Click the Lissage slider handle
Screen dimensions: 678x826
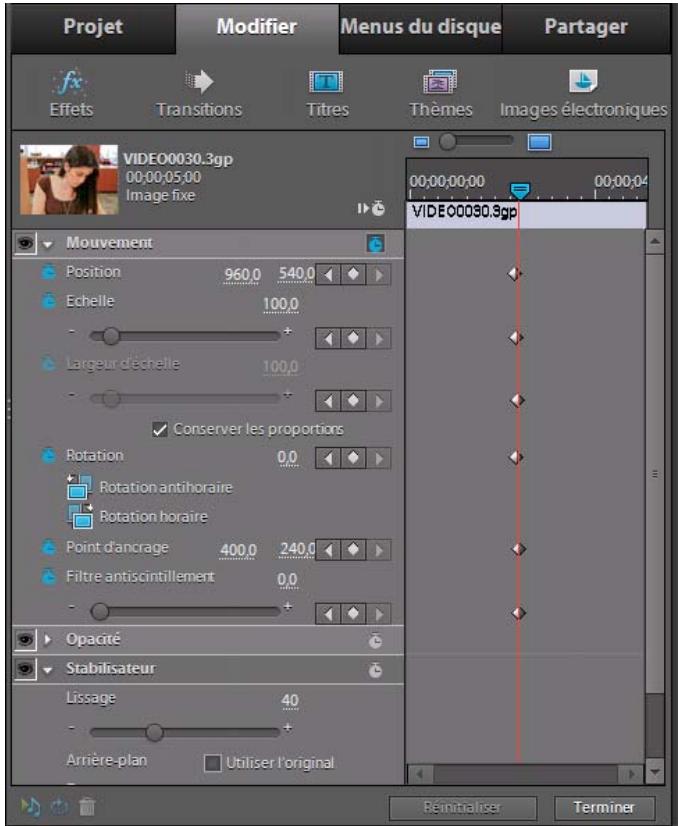154,732
